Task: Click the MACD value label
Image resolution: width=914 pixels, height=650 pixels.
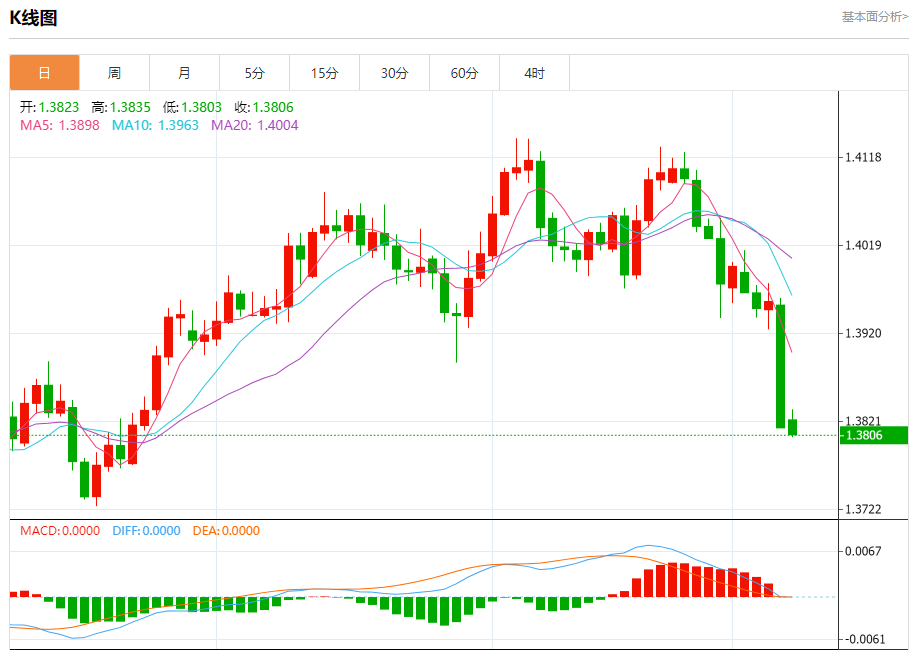Action: click(x=60, y=531)
